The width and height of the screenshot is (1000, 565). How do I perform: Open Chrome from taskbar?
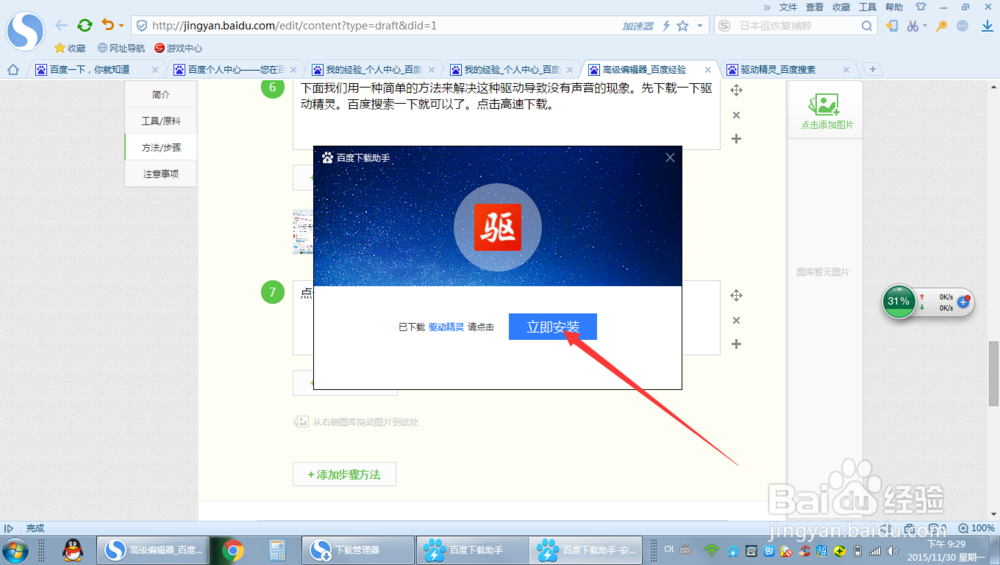point(233,550)
